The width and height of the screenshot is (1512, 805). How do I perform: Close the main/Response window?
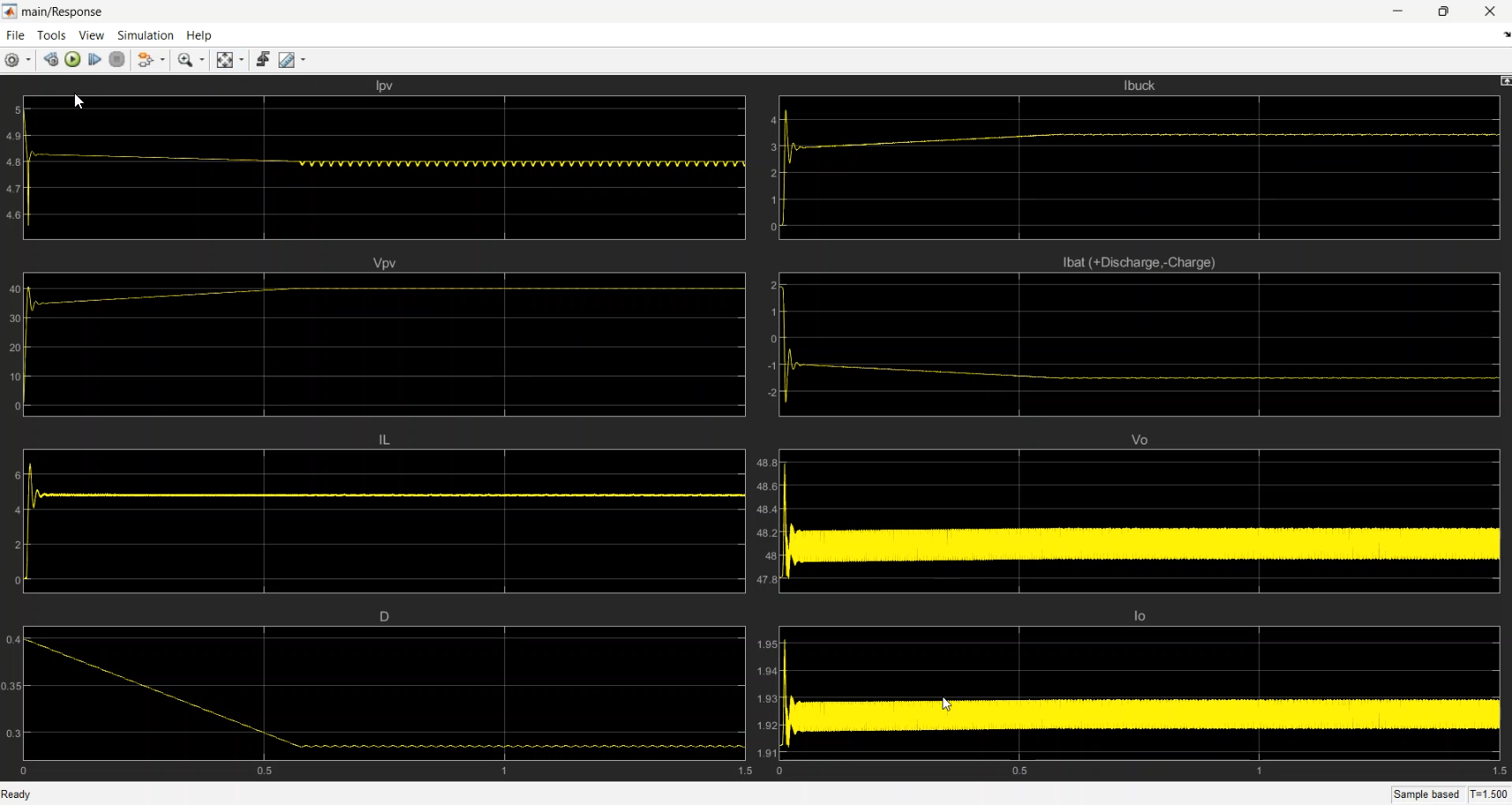click(x=1490, y=11)
